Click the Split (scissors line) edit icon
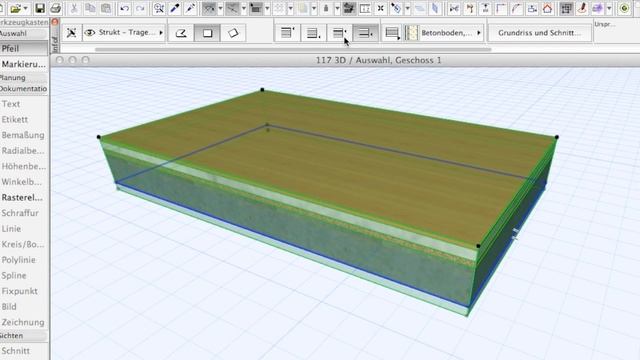The height and width of the screenshot is (360, 640). (454, 8)
